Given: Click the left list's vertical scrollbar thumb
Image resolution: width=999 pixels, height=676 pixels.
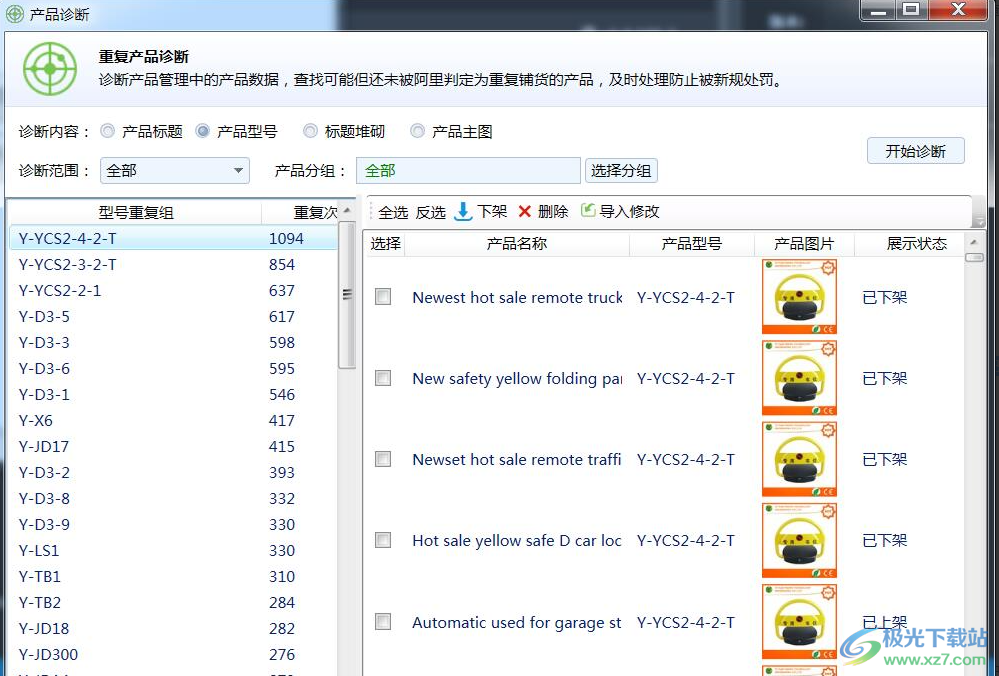Looking at the screenshot, I should coord(347,294).
